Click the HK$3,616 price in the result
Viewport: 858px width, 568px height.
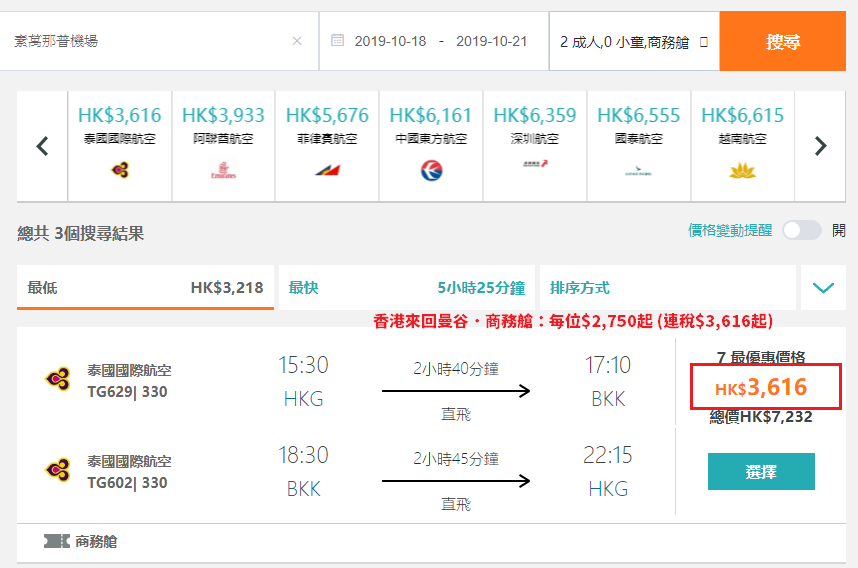click(x=761, y=387)
